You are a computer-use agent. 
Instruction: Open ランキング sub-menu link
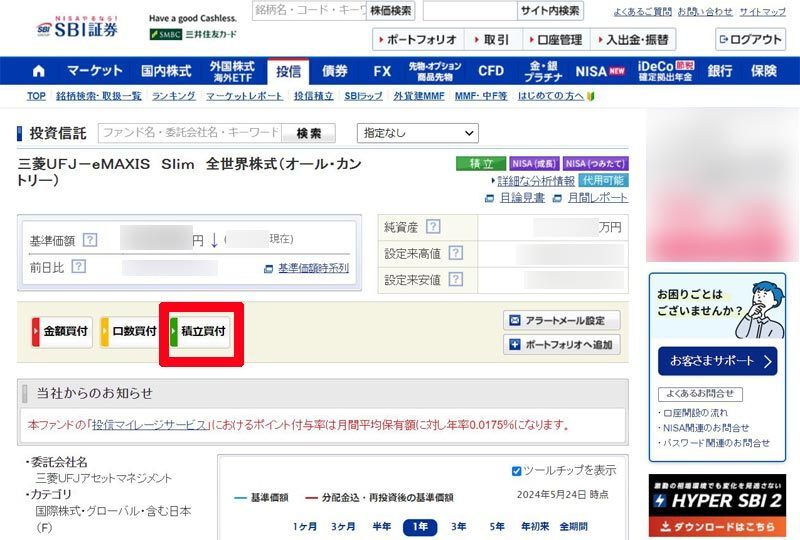click(x=173, y=96)
